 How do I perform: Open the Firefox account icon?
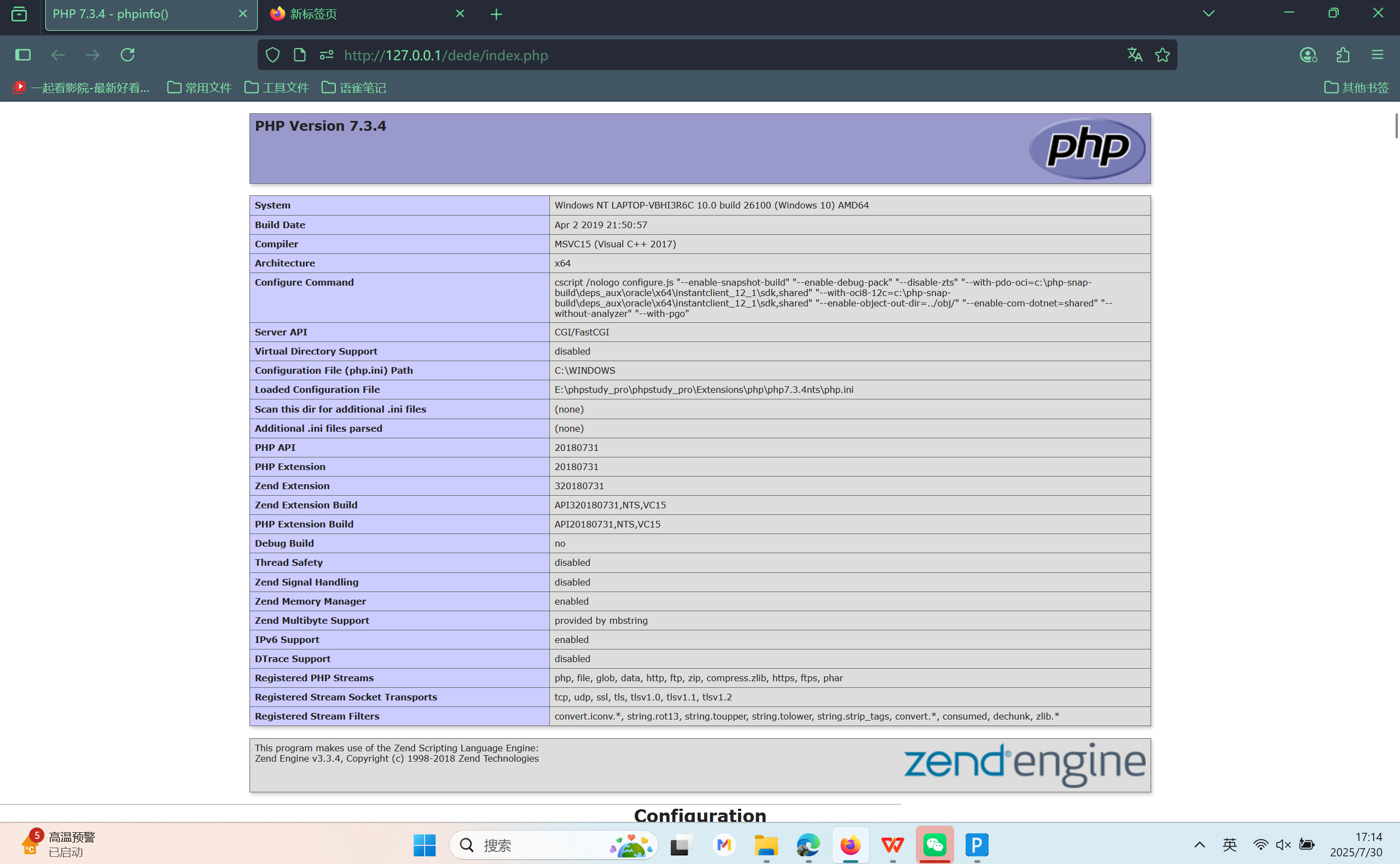click(x=1308, y=55)
